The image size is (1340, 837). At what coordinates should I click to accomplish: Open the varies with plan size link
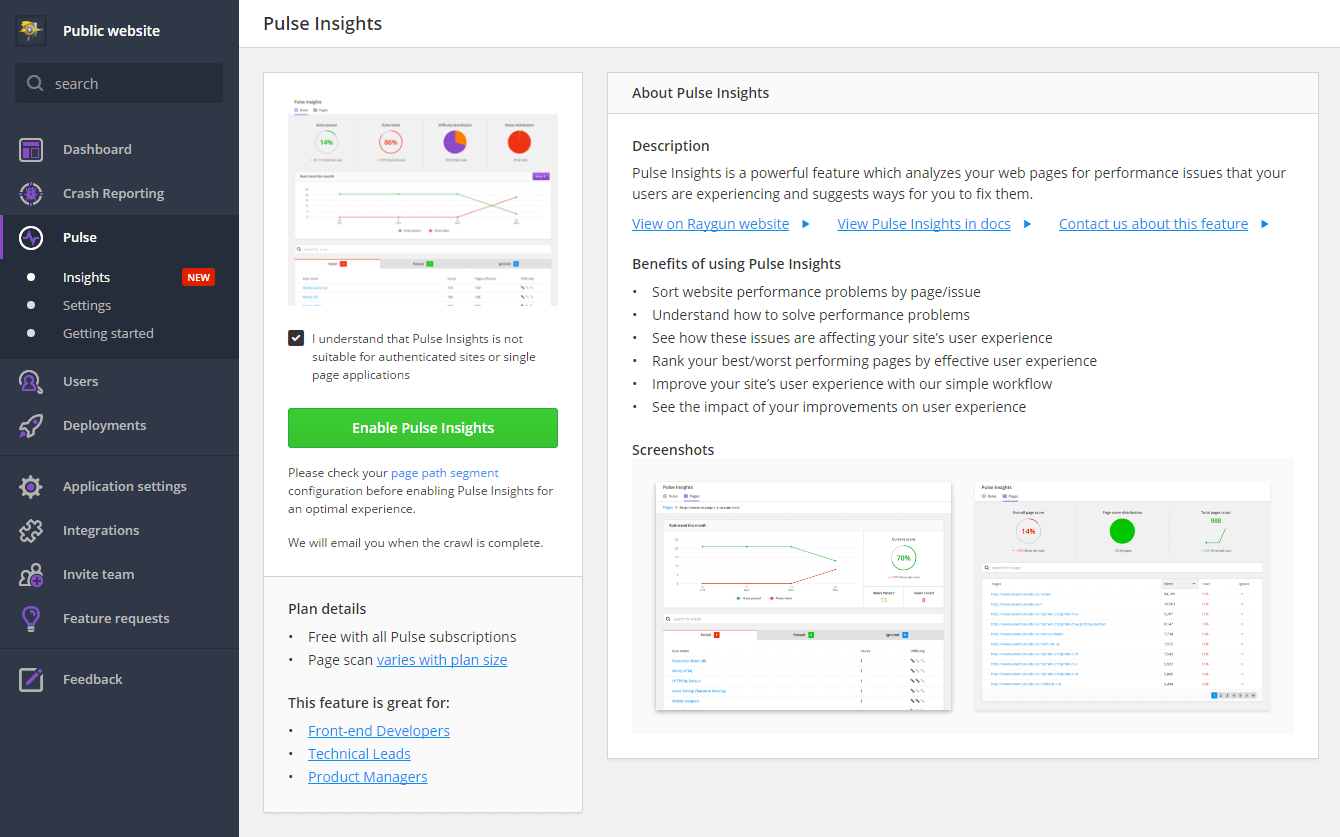tap(442, 659)
